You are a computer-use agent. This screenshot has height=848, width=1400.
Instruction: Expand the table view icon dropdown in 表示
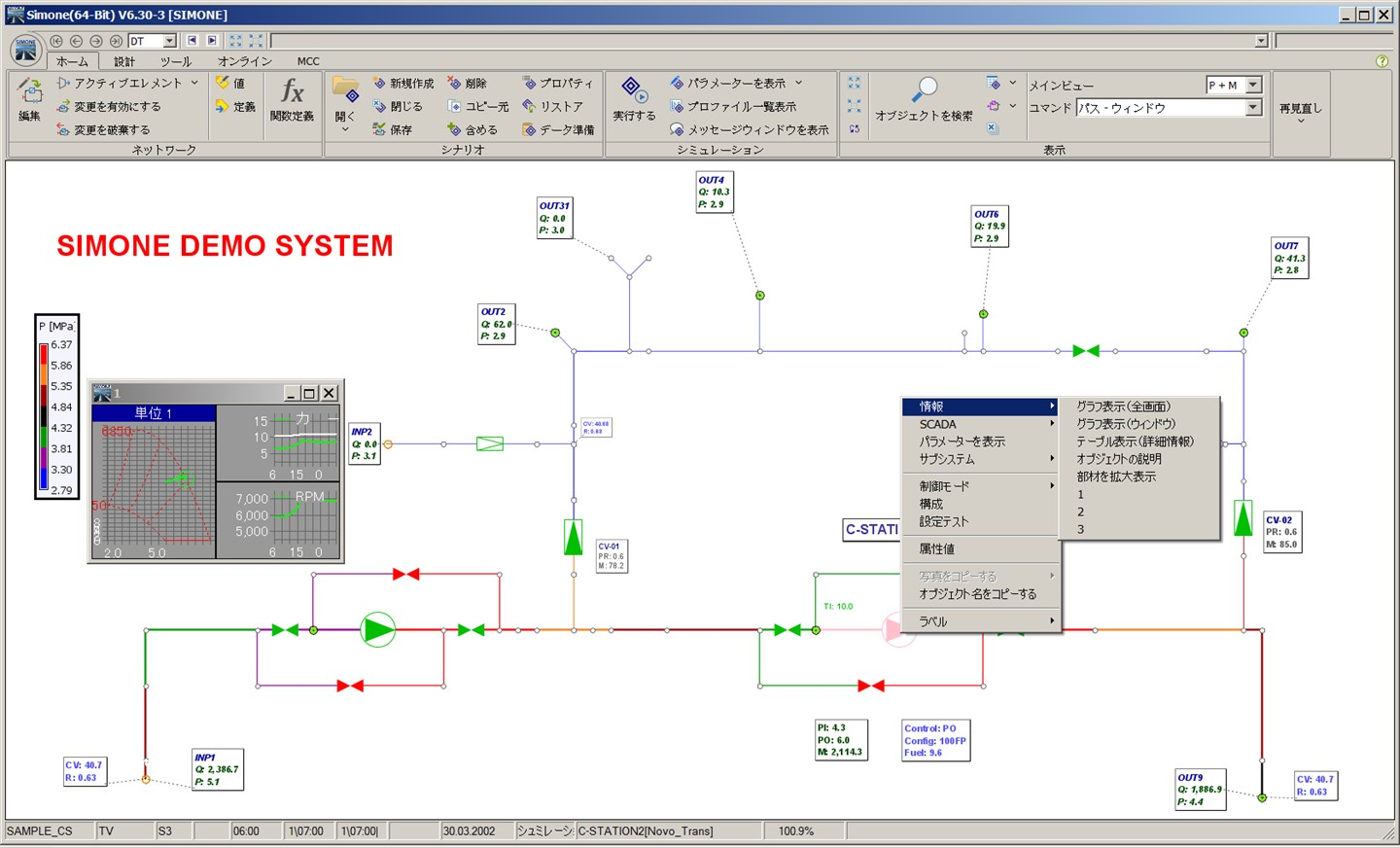click(x=1012, y=84)
